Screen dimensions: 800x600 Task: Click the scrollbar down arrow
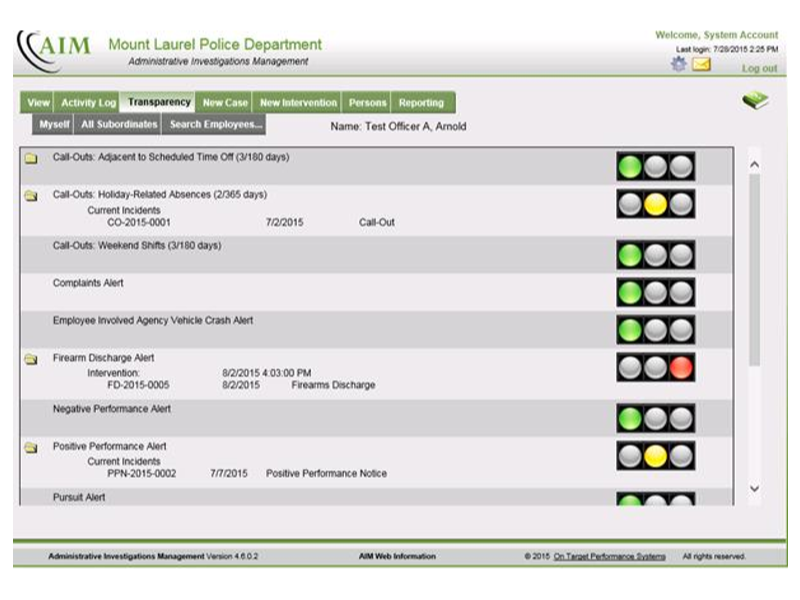point(754,488)
